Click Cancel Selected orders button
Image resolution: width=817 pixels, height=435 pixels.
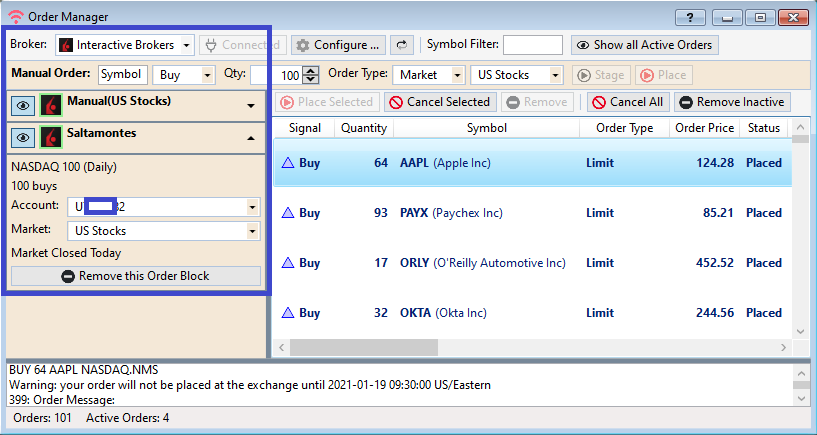click(440, 102)
